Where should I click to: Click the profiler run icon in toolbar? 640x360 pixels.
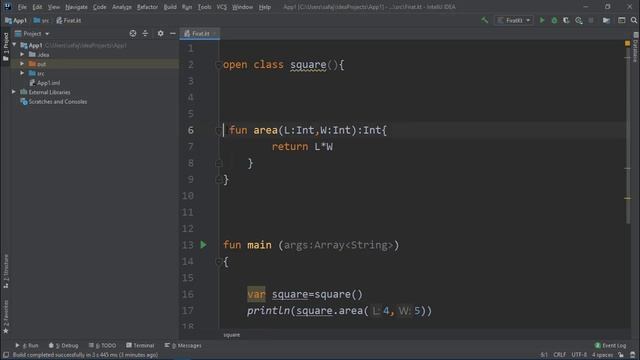click(578, 20)
